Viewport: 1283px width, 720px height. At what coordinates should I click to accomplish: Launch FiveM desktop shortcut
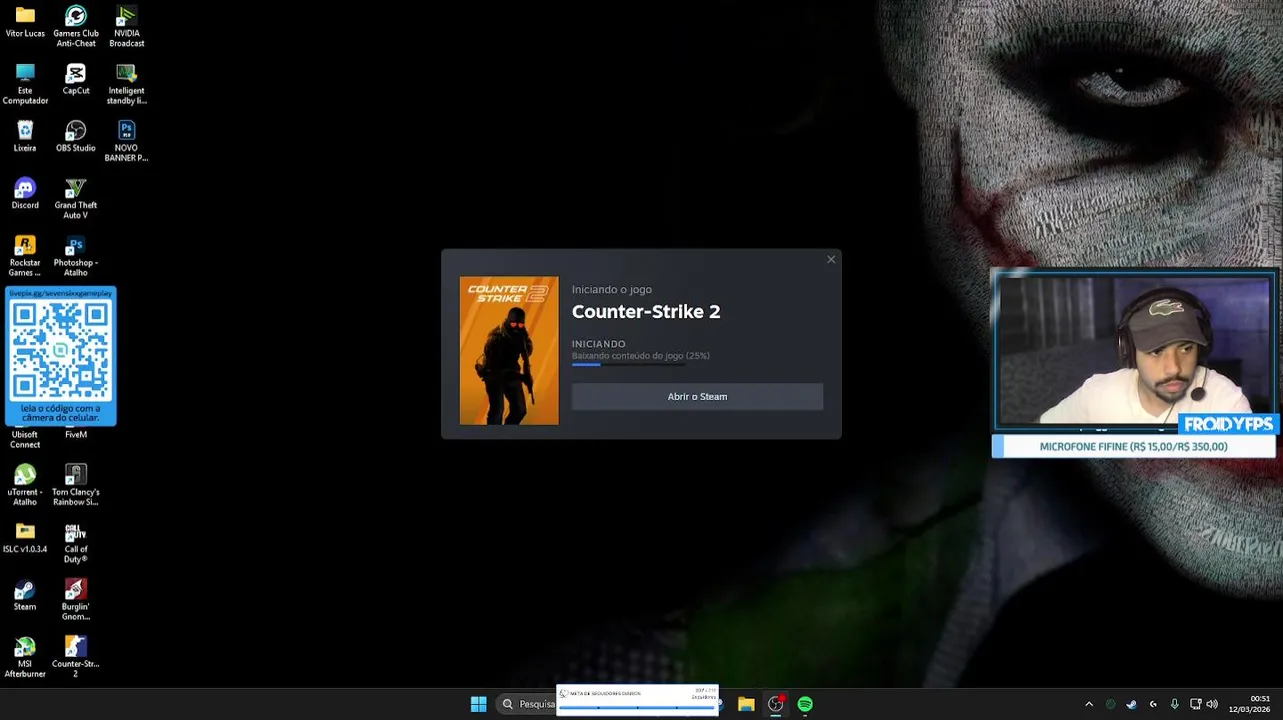tap(76, 434)
